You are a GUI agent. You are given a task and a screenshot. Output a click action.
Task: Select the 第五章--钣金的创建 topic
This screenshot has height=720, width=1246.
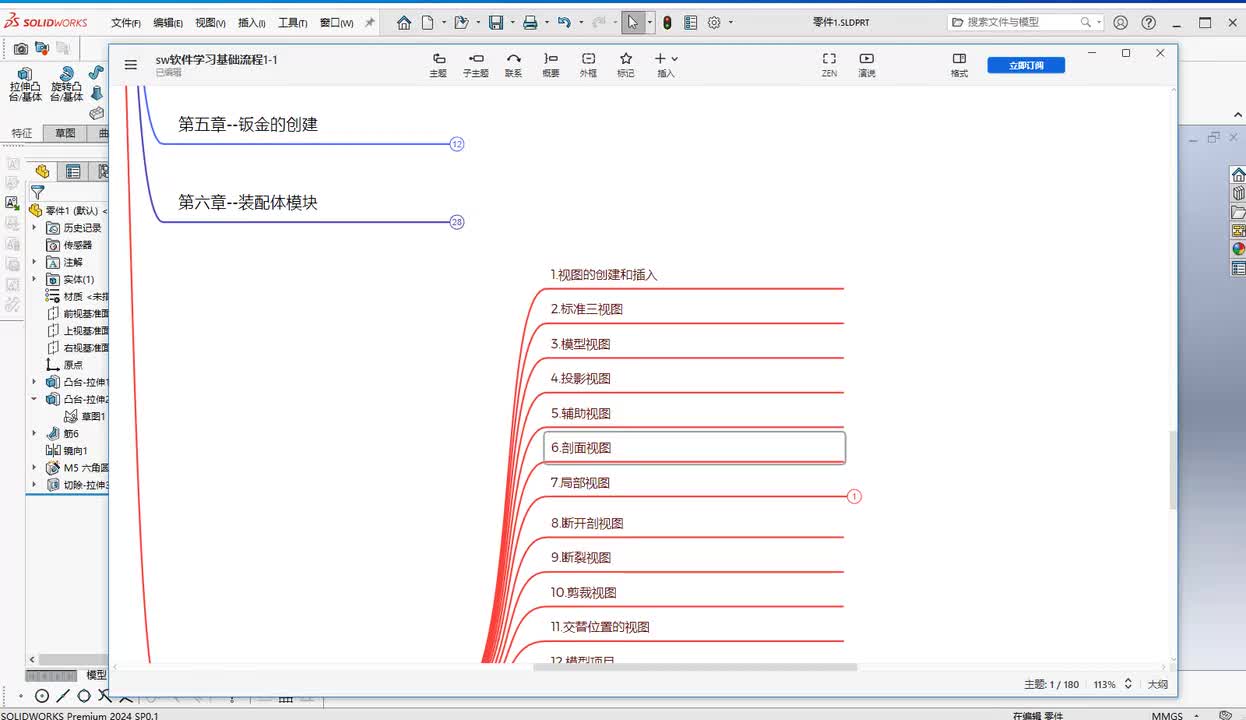point(248,124)
